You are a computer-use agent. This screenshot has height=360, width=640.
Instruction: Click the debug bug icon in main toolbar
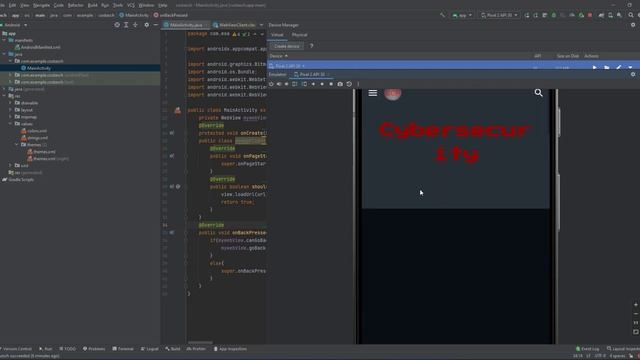pyautogui.click(x=554, y=15)
